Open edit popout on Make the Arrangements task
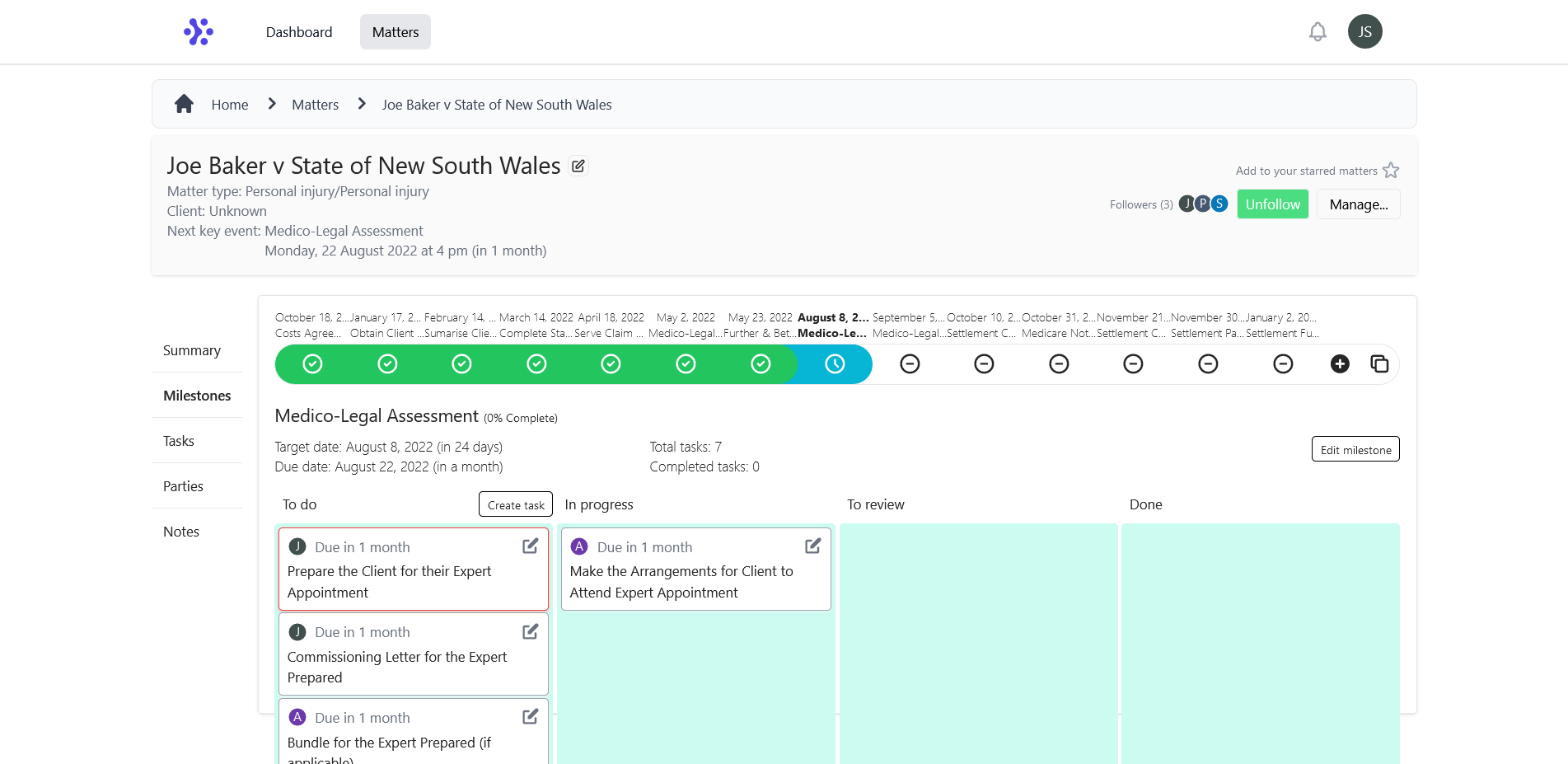The width and height of the screenshot is (1568, 764). 813,546
